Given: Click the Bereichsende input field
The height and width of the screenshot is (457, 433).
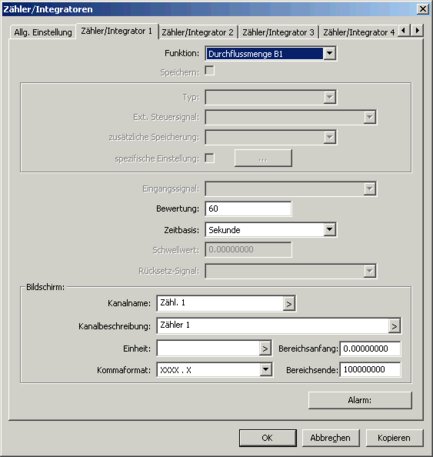Looking at the screenshot, I should pos(370,370).
